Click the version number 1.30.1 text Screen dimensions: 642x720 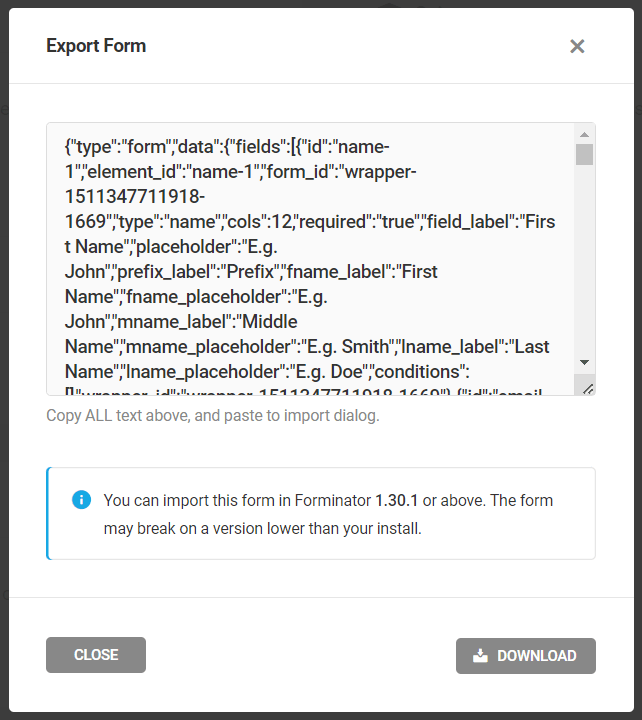396,501
